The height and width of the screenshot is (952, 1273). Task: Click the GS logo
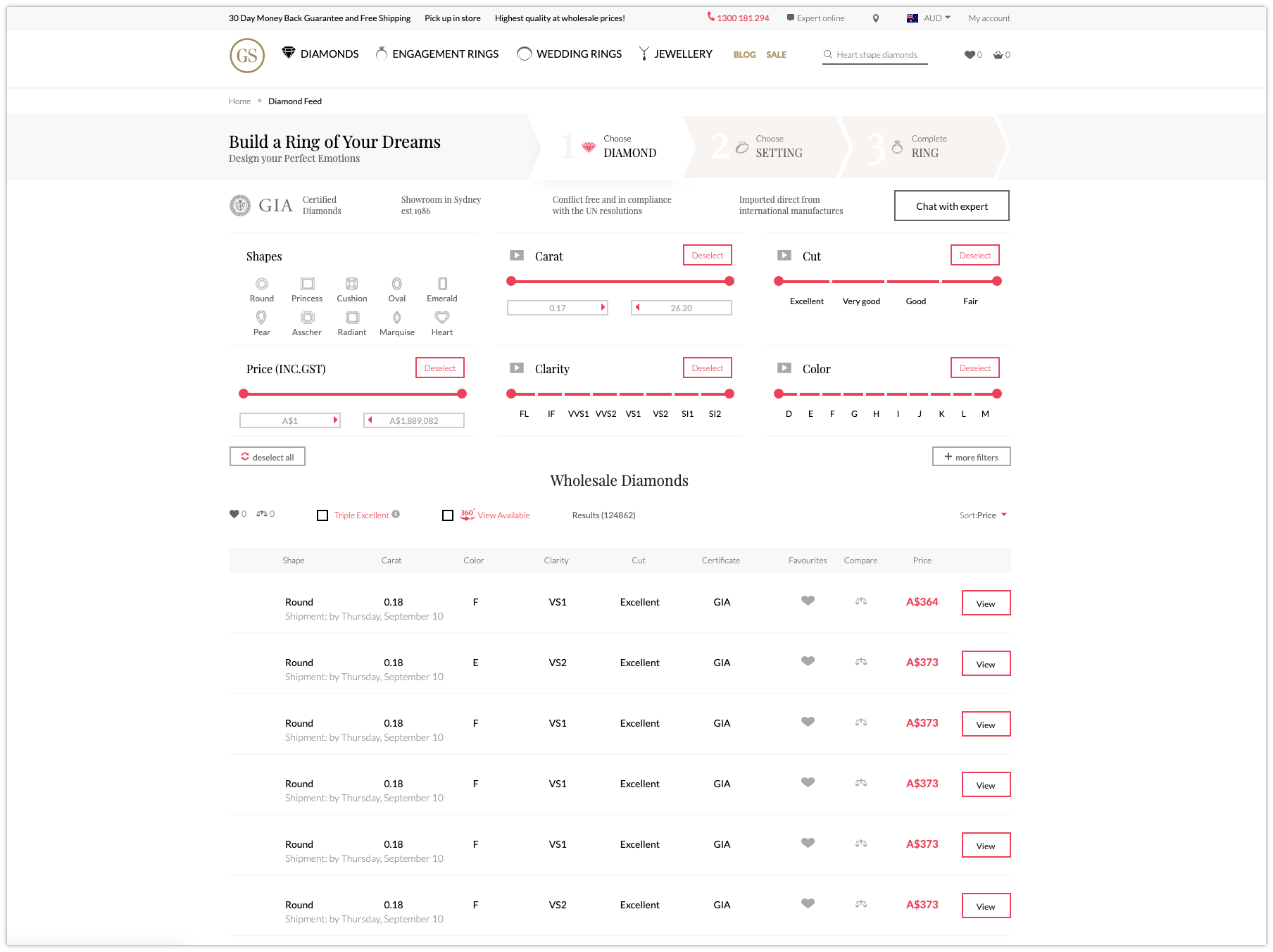[247, 56]
